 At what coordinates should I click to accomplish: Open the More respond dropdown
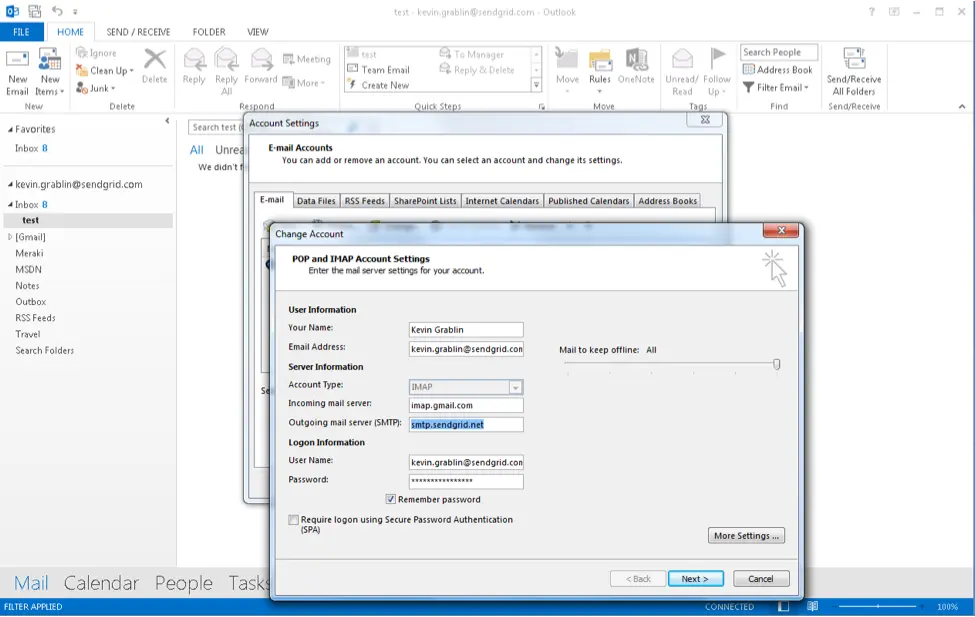pyautogui.click(x=303, y=83)
